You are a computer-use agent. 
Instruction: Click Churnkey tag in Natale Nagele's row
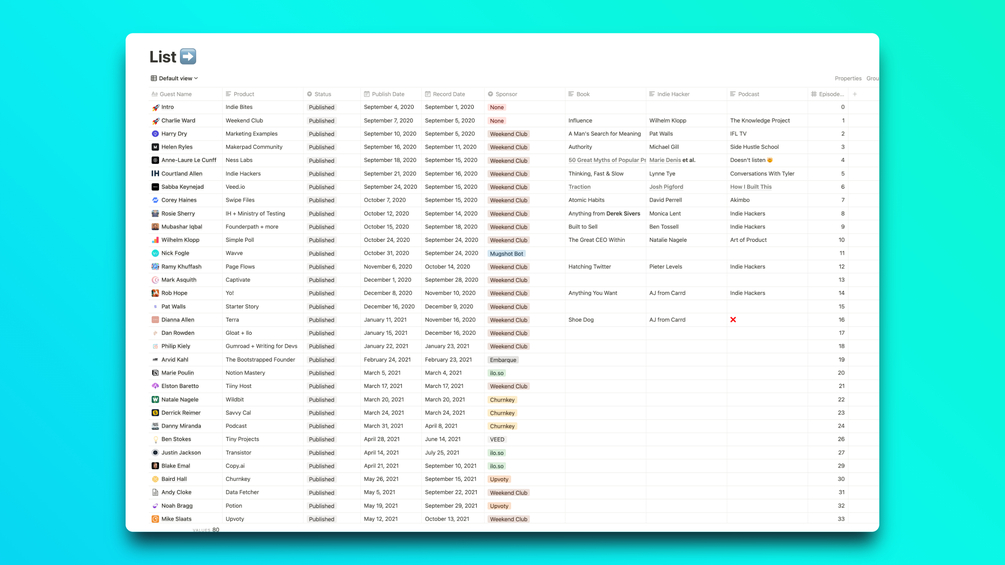click(x=502, y=400)
